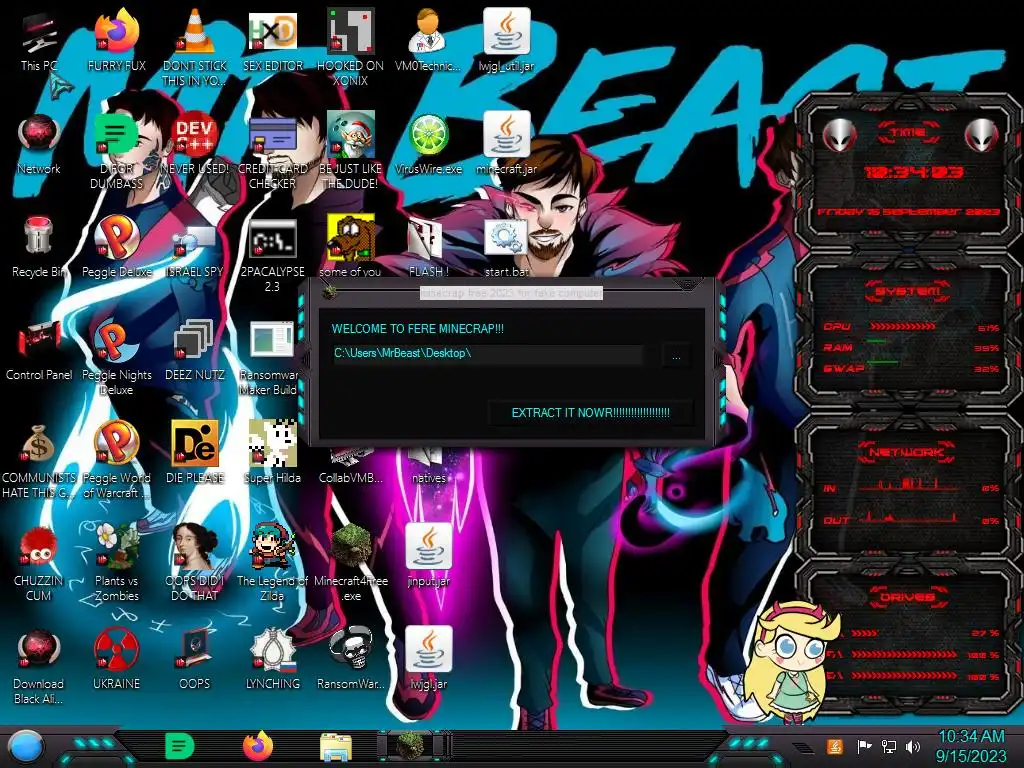Image resolution: width=1024 pixels, height=768 pixels.
Task: Open the SEX EDITOR HxD icon
Action: [x=273, y=40]
